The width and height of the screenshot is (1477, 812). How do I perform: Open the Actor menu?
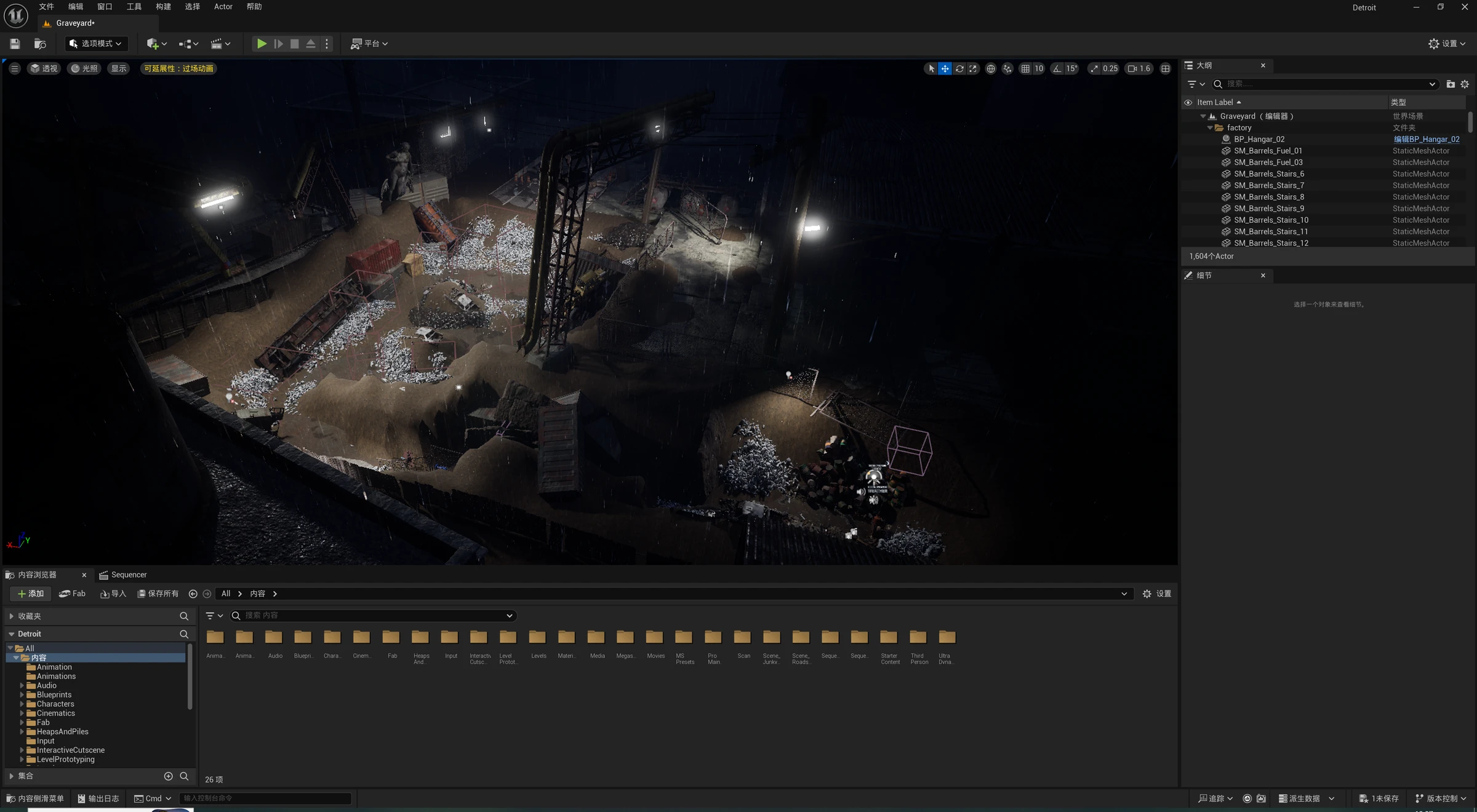click(x=223, y=7)
